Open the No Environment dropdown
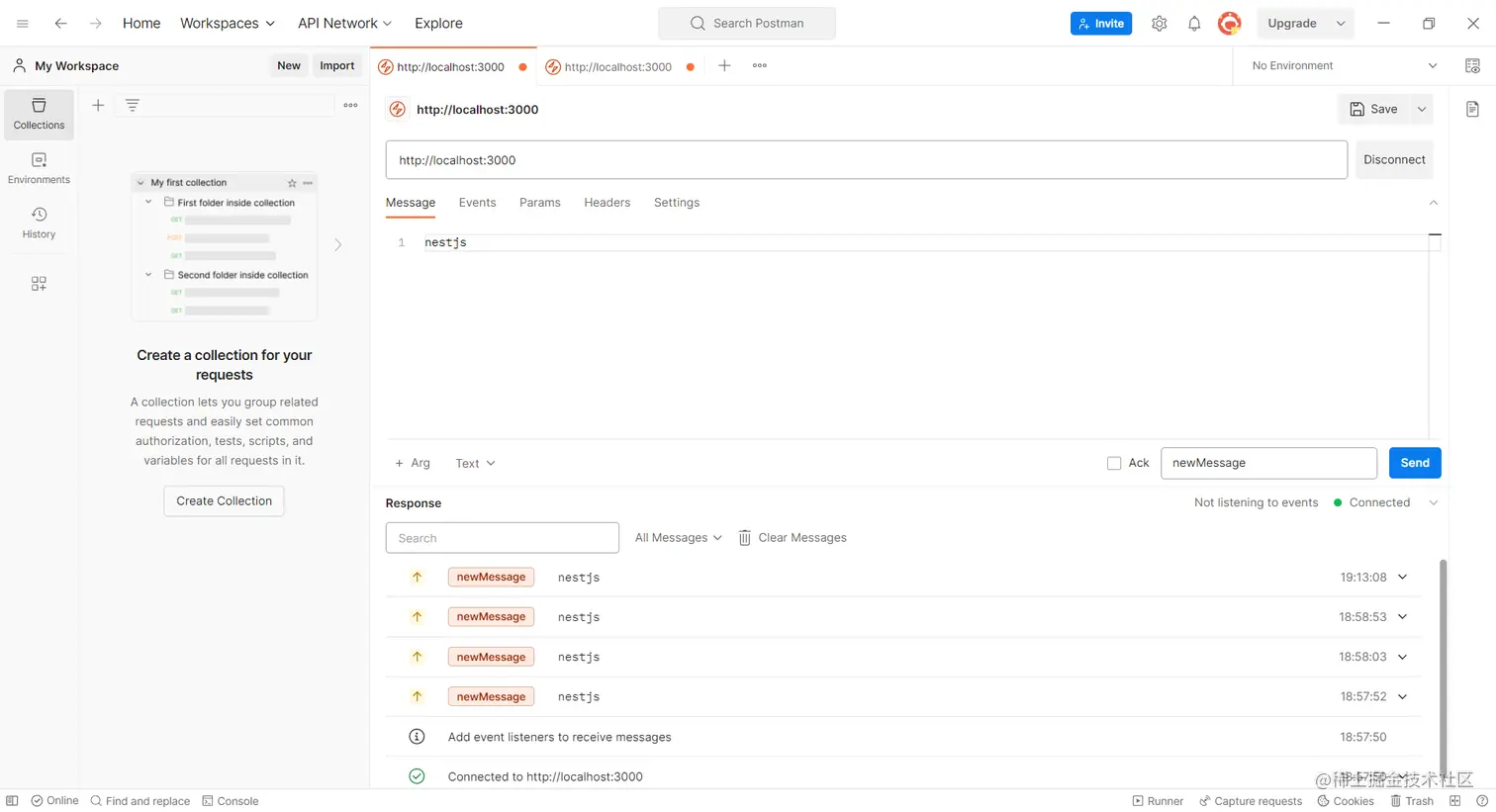 point(1344,66)
